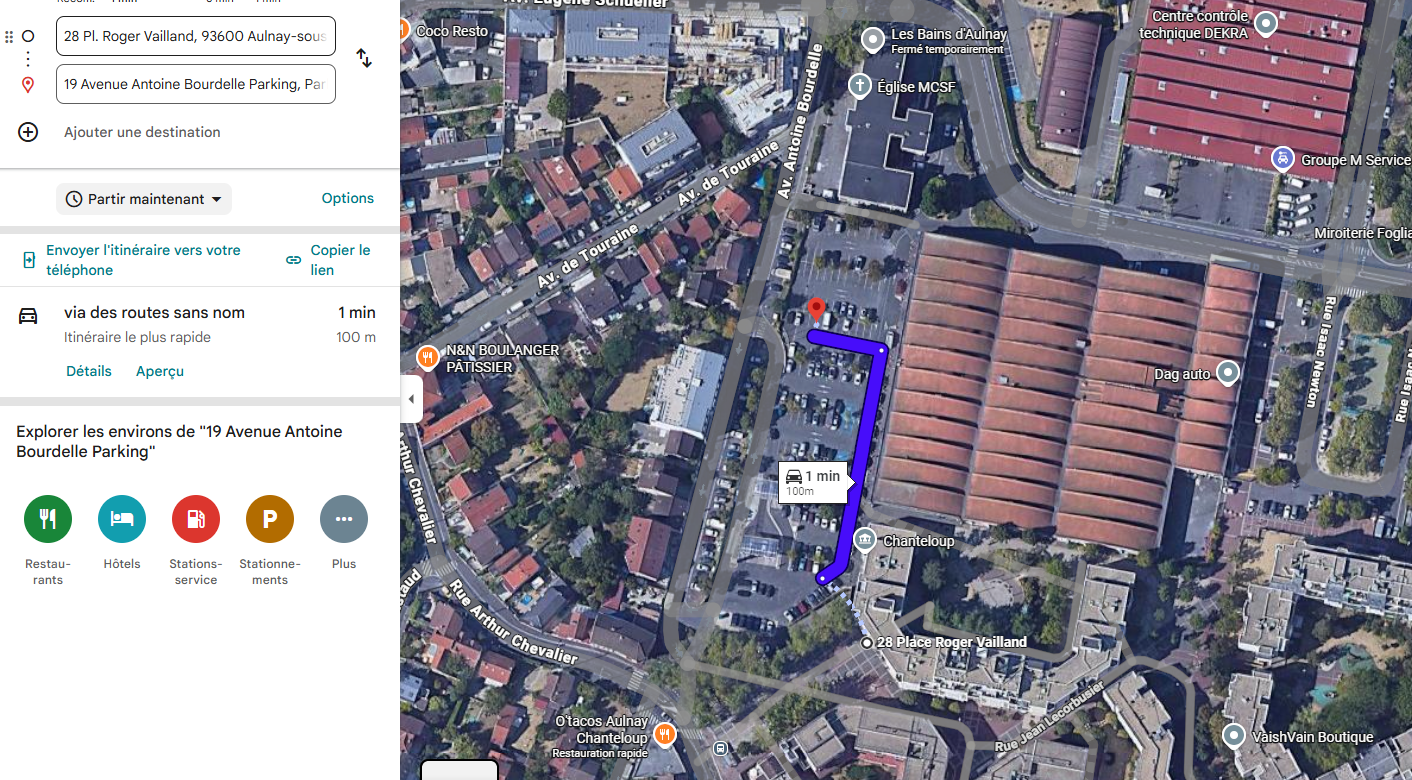
Task: Click Église MCSF cross marker
Action: 859,86
